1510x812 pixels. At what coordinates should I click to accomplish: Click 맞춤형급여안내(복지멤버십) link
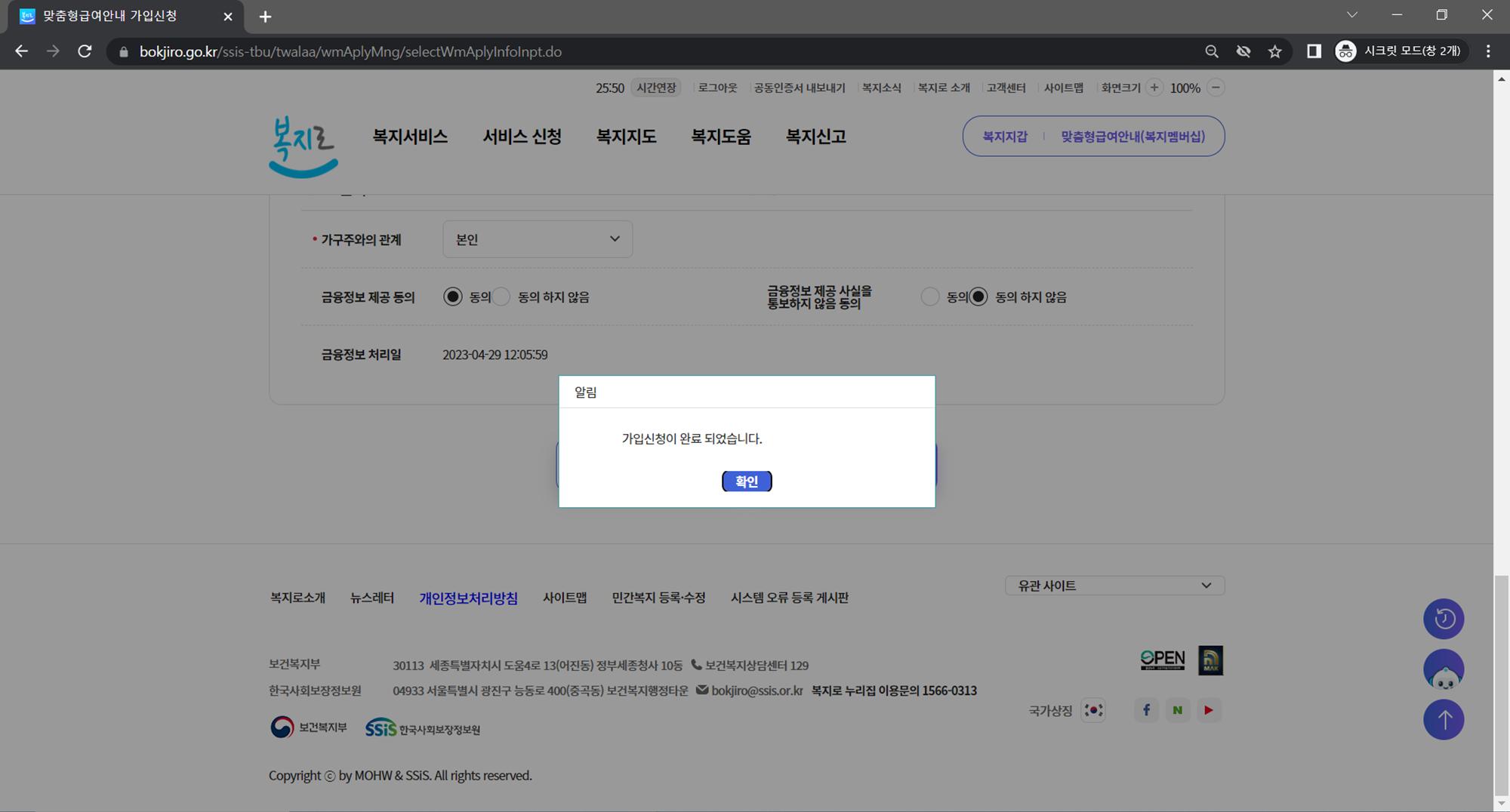1132,137
